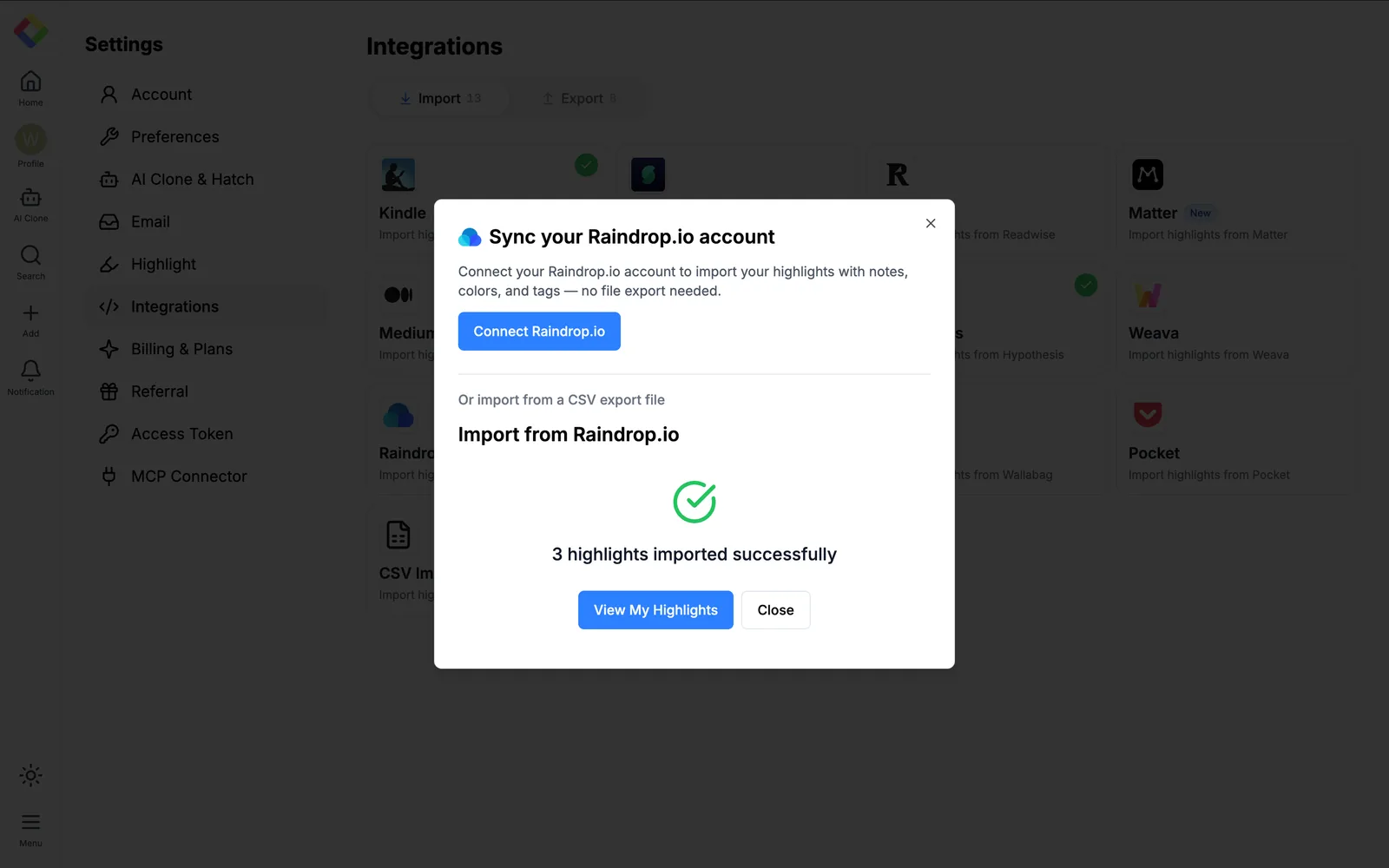Click the Weava integration icon

(x=1148, y=295)
